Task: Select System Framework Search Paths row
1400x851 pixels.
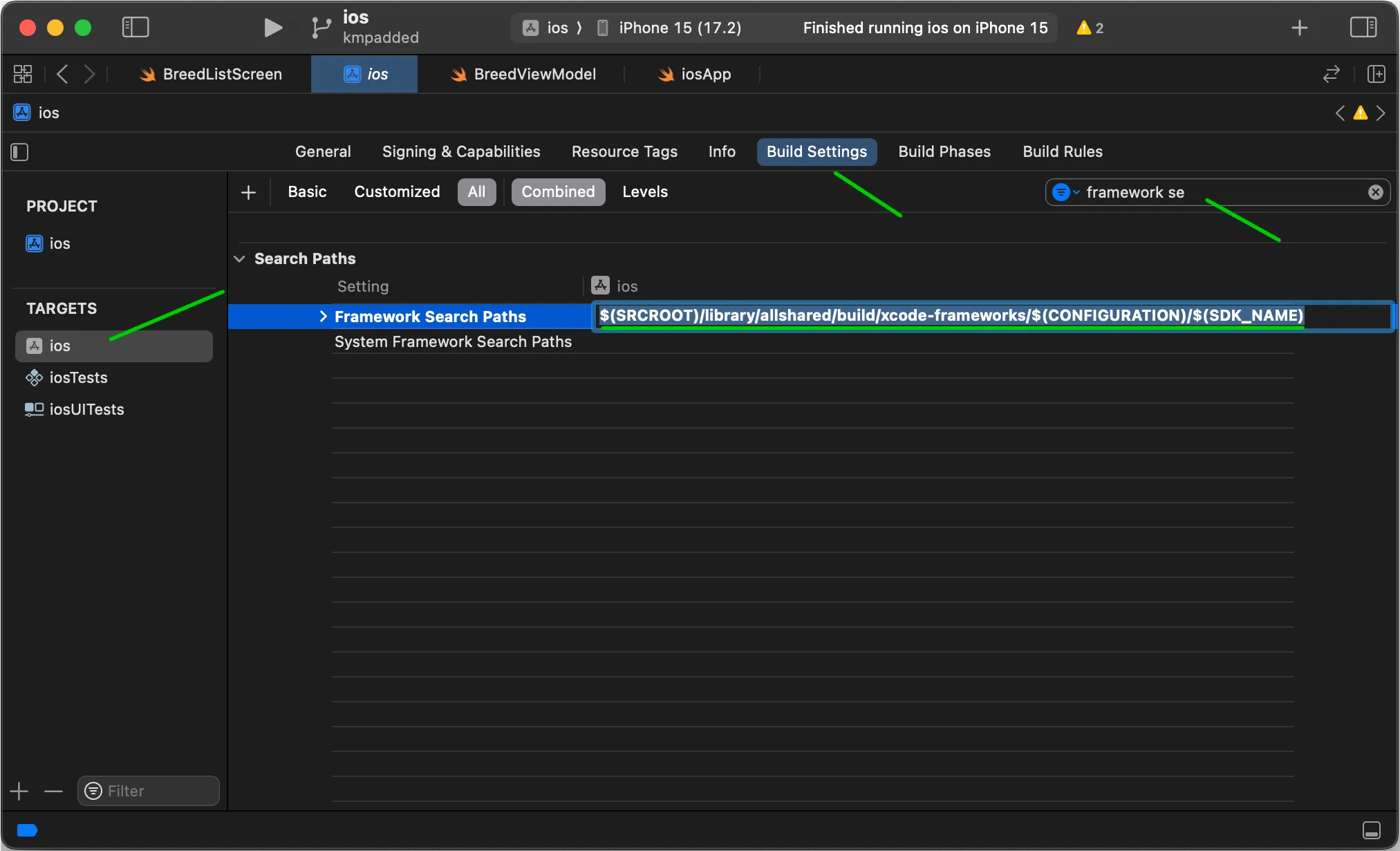Action: point(453,342)
